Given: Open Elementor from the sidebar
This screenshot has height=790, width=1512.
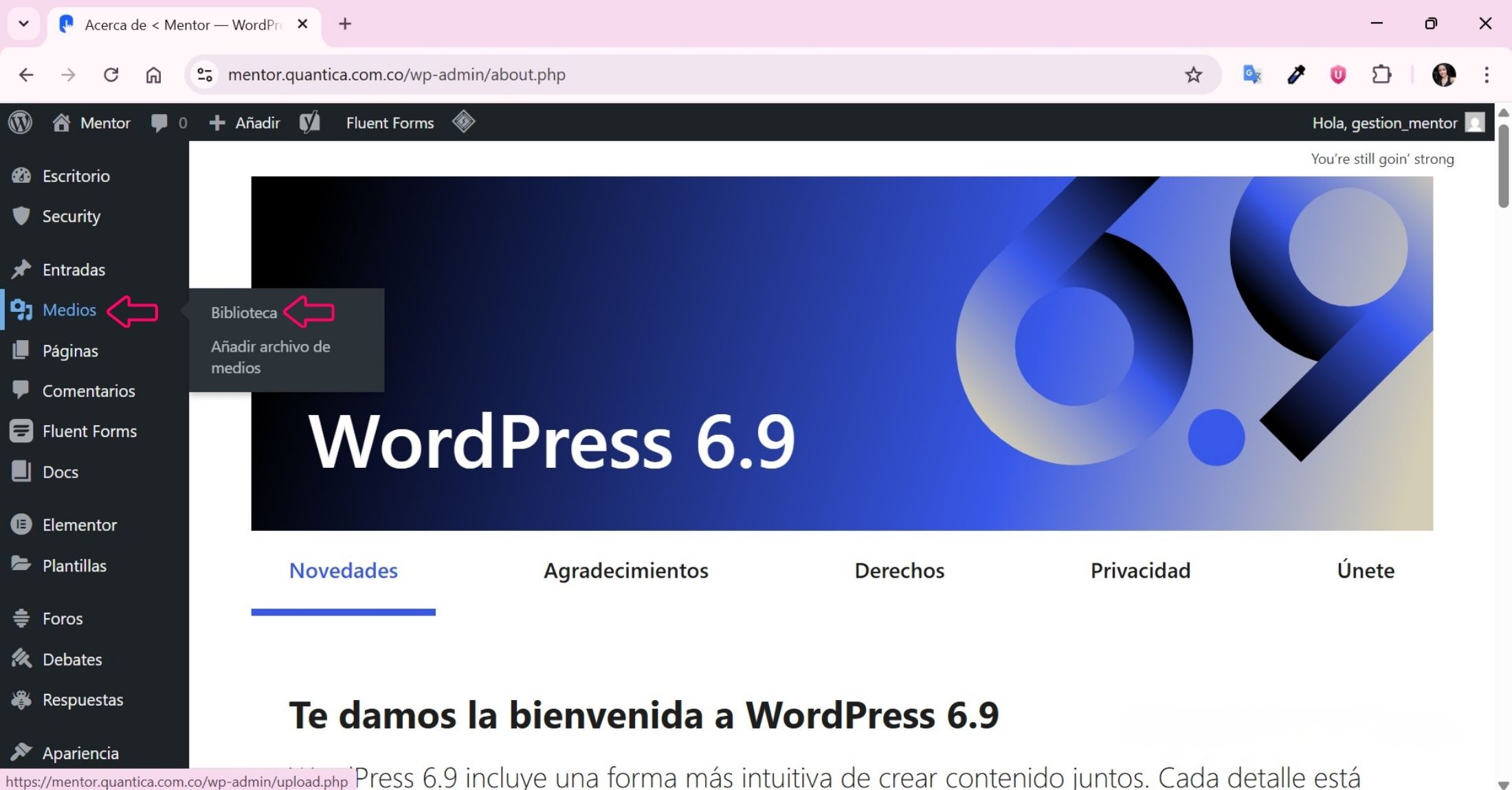Looking at the screenshot, I should point(79,525).
